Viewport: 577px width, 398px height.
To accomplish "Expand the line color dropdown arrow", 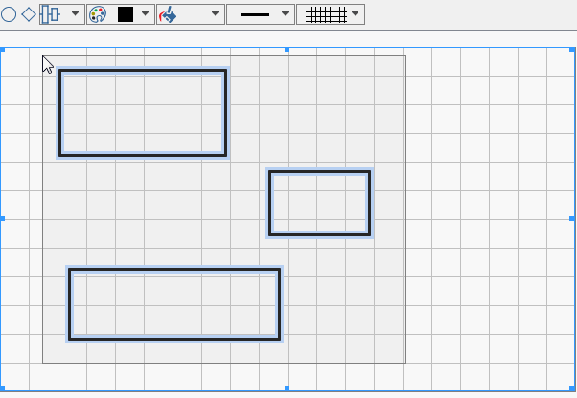I will tap(145, 14).
